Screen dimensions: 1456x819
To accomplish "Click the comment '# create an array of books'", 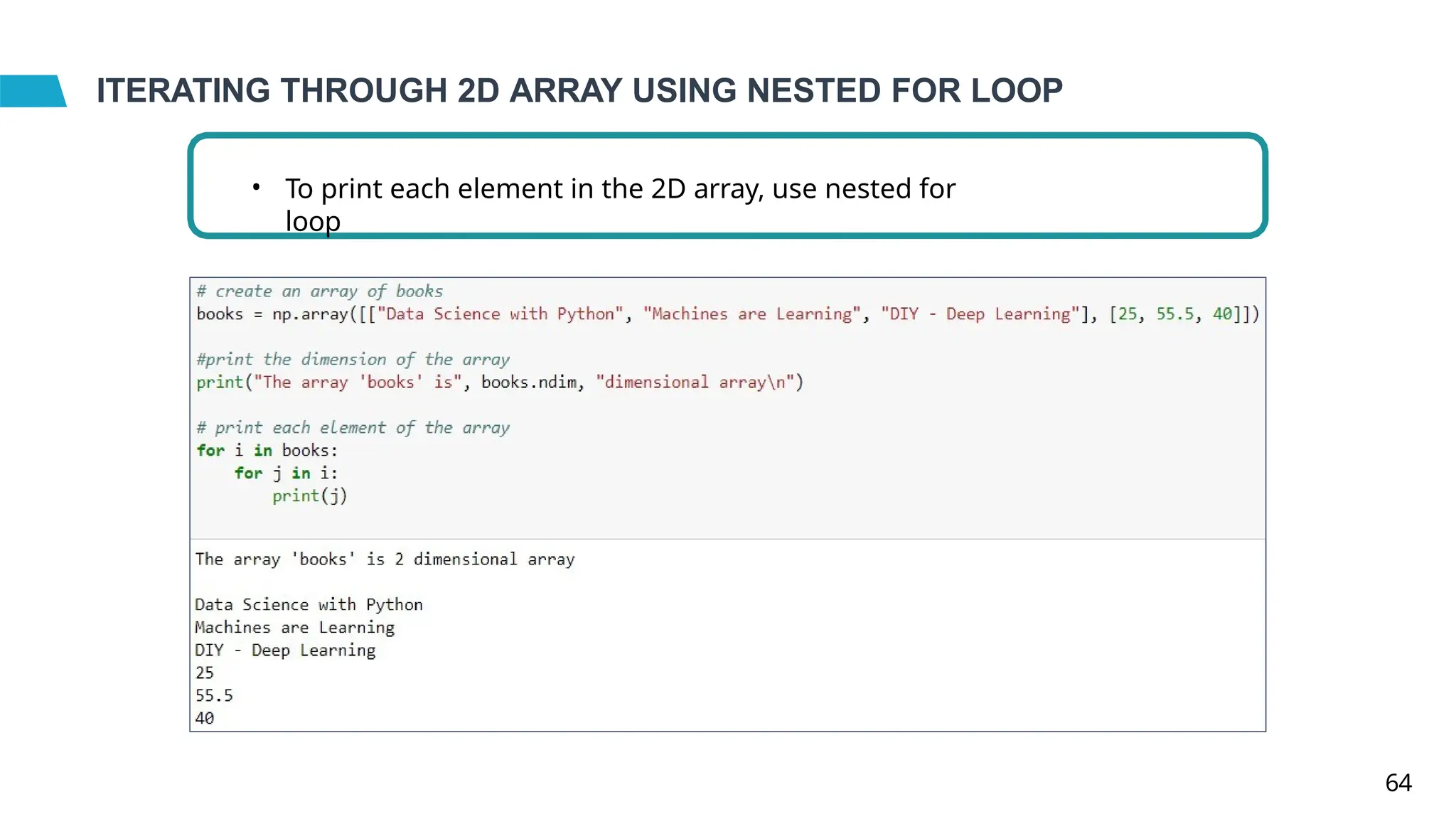I will (x=319, y=291).
